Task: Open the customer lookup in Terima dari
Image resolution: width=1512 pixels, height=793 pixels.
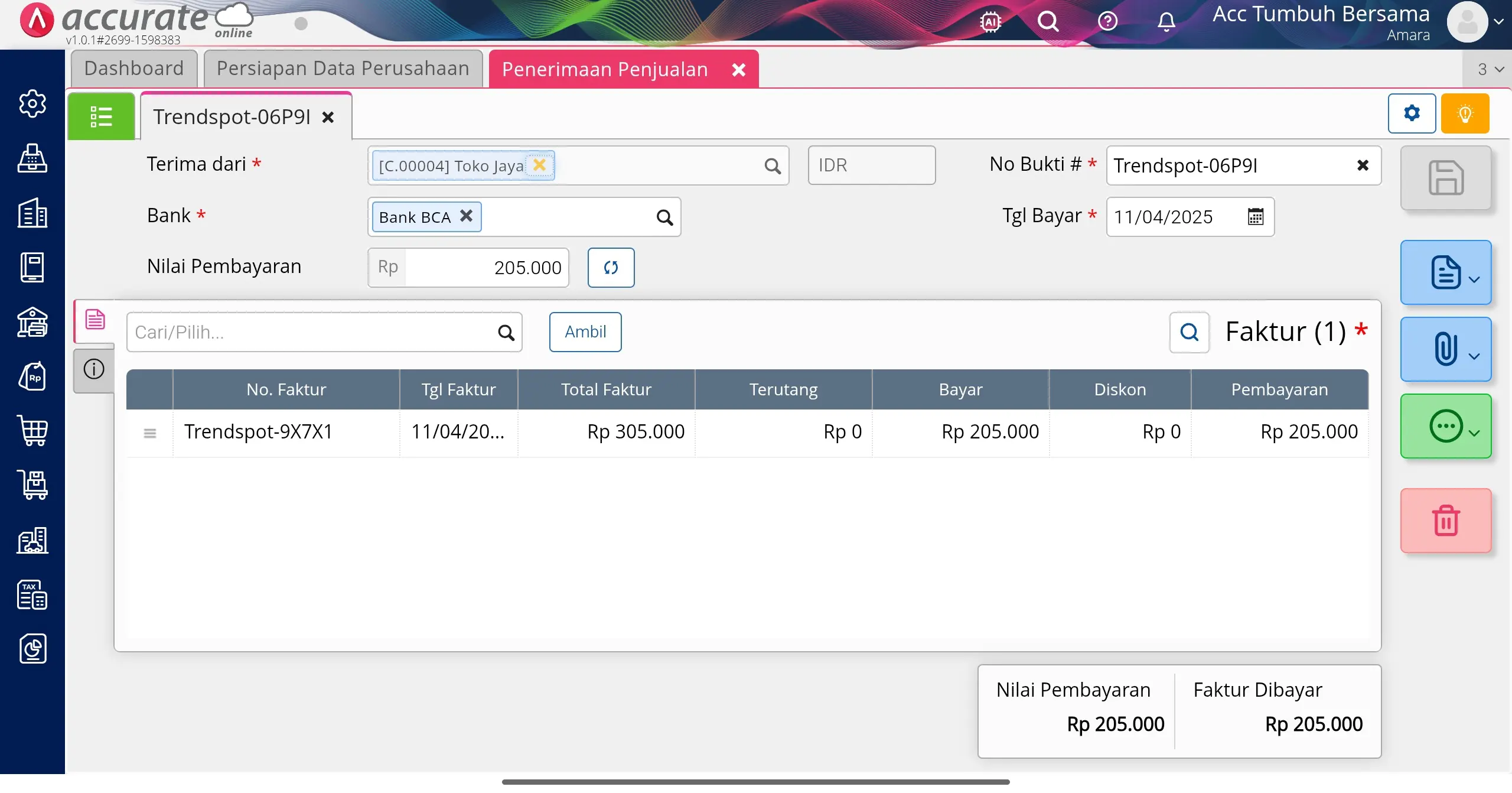Action: click(x=773, y=166)
